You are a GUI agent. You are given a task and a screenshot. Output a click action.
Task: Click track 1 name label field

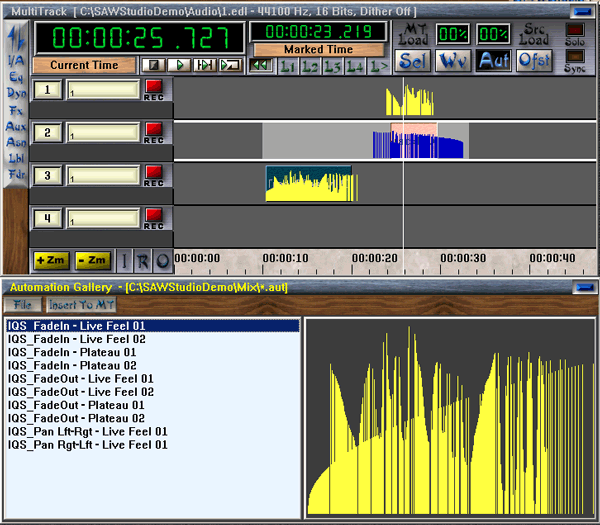(104, 90)
